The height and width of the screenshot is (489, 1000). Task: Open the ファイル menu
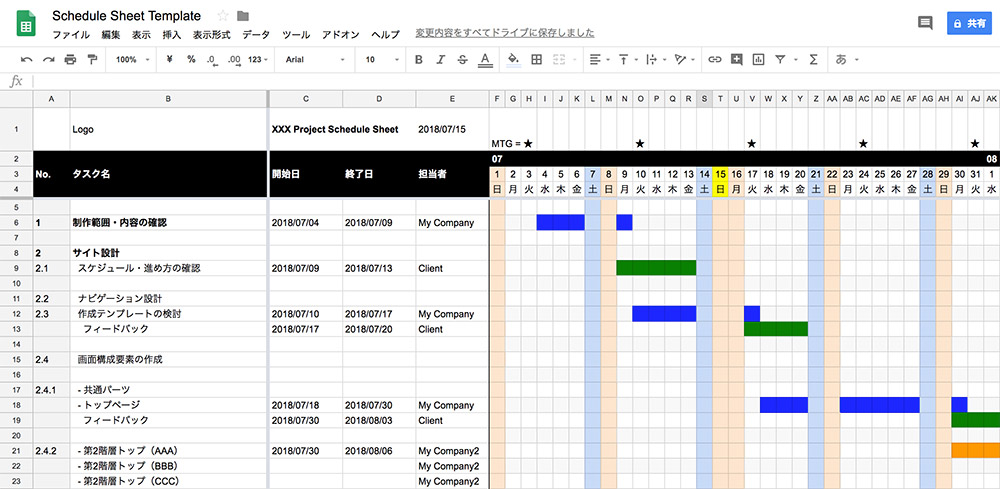pyautogui.click(x=70, y=34)
